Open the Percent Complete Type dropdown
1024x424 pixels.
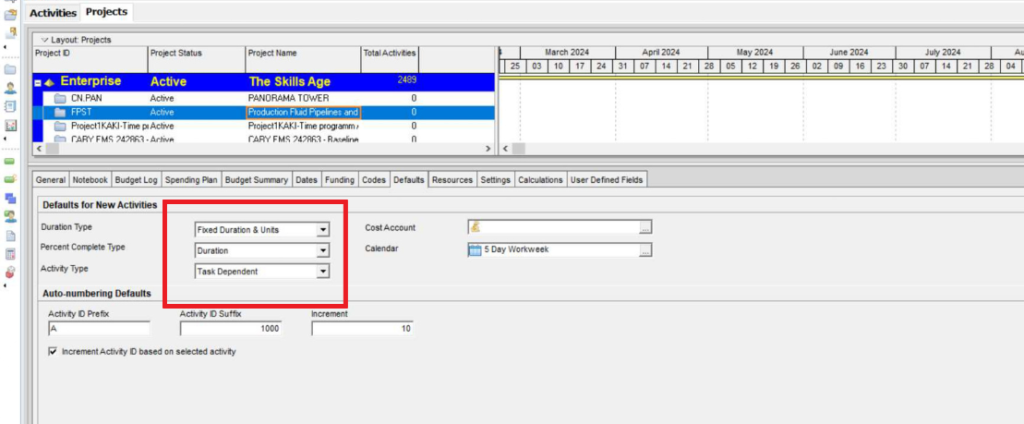322,250
